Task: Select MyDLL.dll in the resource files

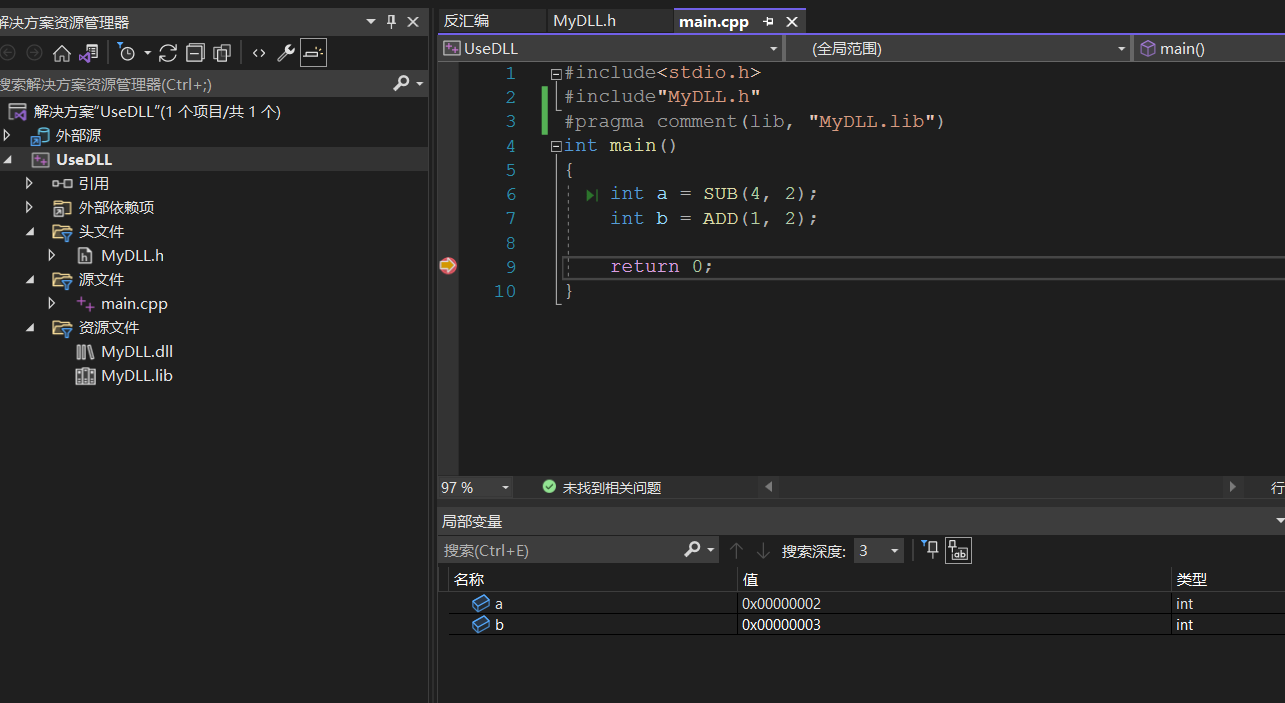Action: point(137,352)
